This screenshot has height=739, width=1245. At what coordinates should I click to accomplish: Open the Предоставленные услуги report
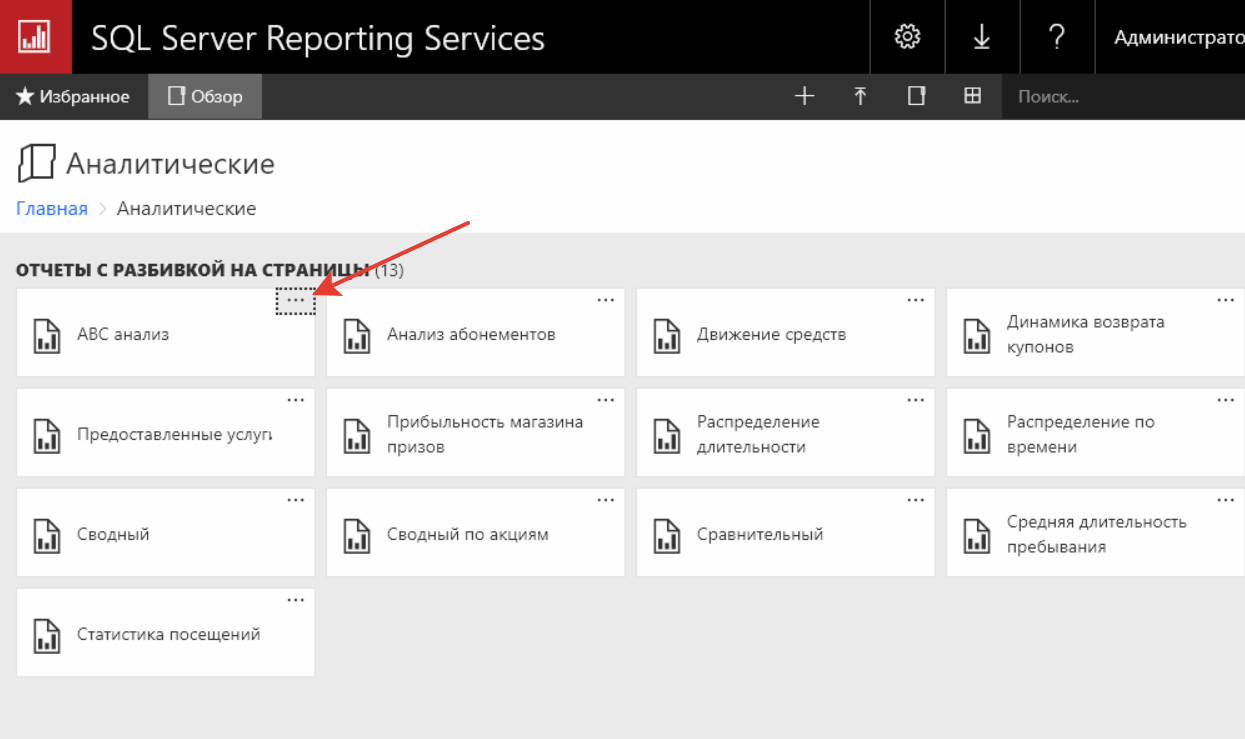pos(175,435)
